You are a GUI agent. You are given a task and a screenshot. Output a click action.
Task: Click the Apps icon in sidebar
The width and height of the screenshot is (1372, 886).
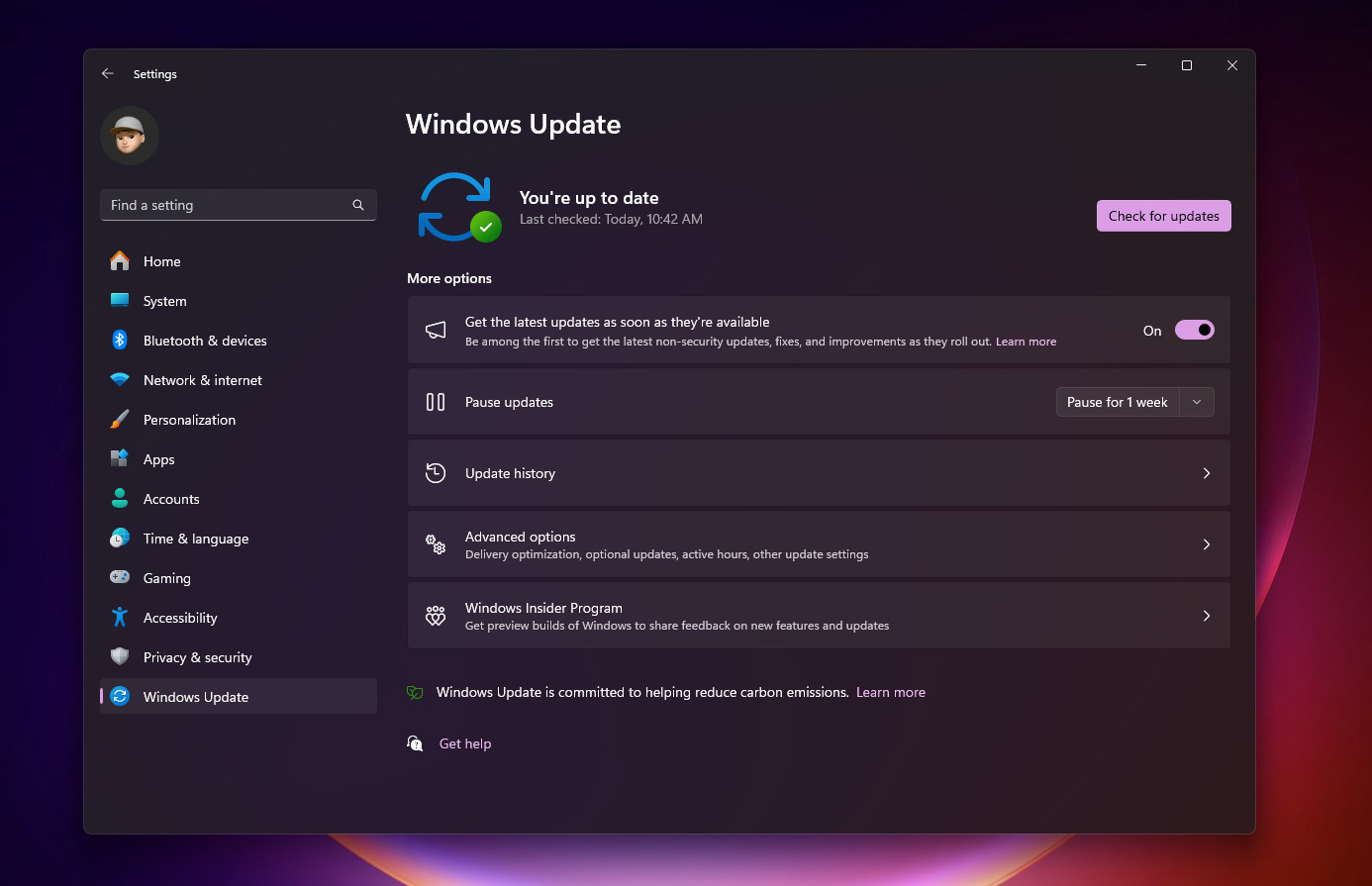pos(120,459)
